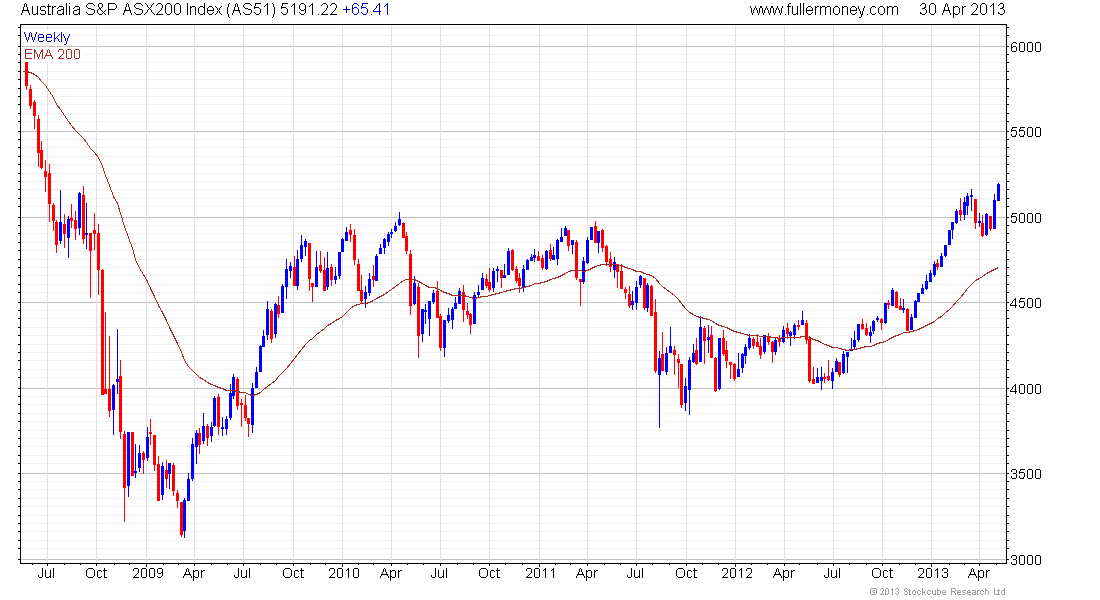Click the 'EMA 200' legend label
Image resolution: width=1100 pixels, height=600 pixels.
click(52, 54)
